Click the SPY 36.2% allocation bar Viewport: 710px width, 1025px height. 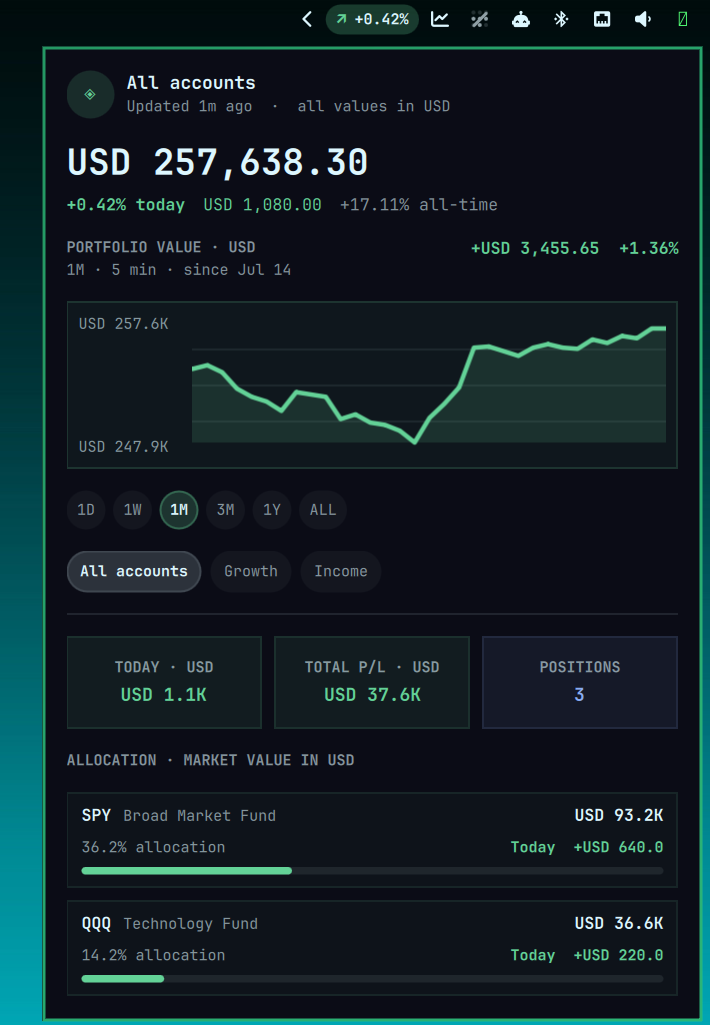coord(372,871)
